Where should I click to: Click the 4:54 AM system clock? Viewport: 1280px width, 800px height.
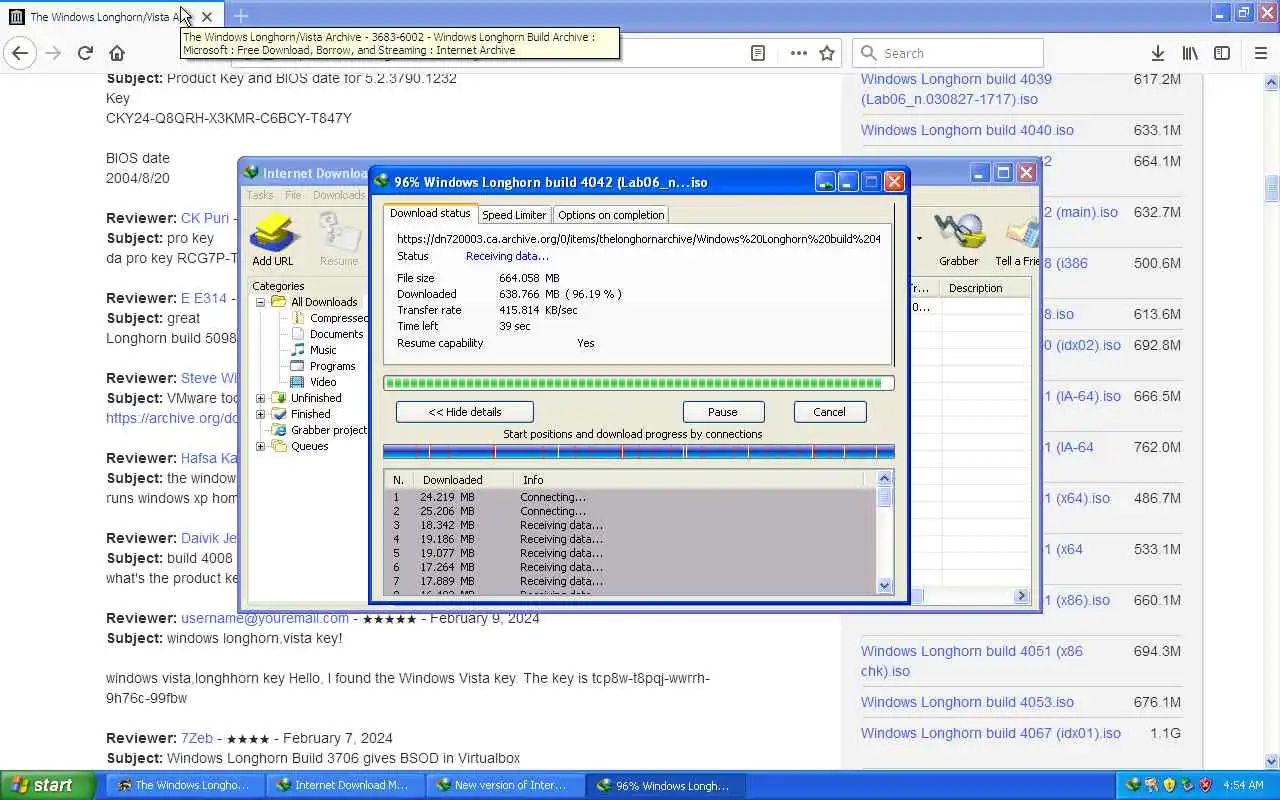pyautogui.click(x=1243, y=785)
